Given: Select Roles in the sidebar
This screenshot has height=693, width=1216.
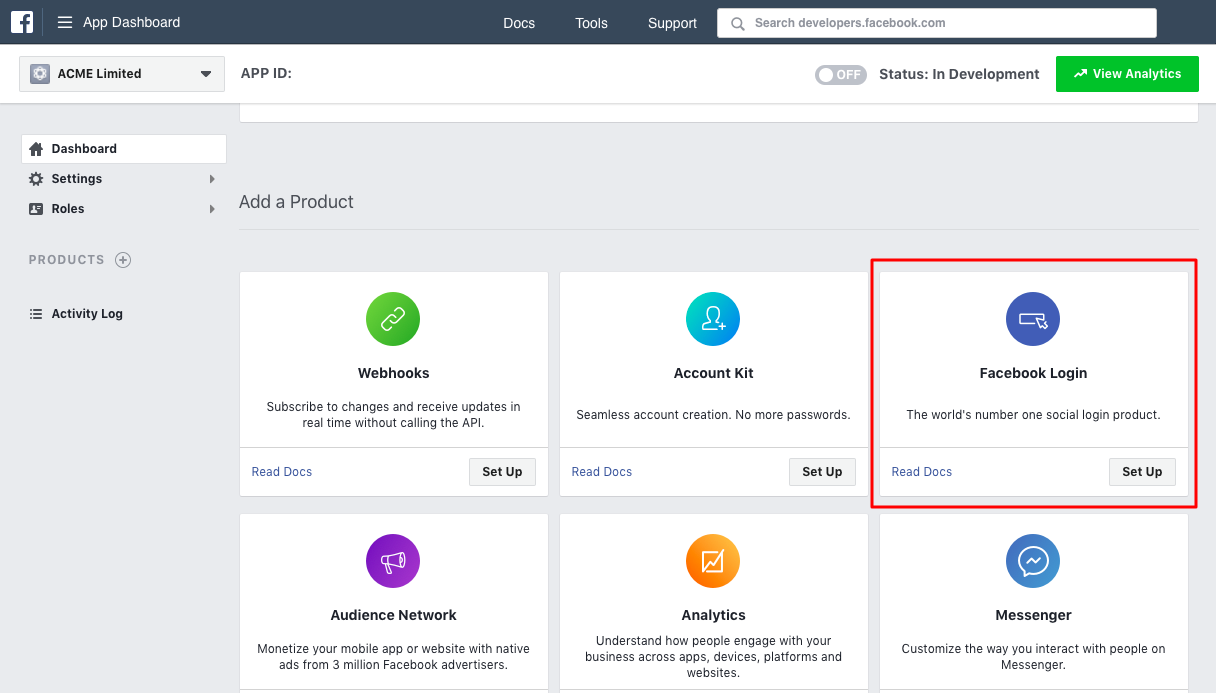Looking at the screenshot, I should pyautogui.click(x=123, y=209).
